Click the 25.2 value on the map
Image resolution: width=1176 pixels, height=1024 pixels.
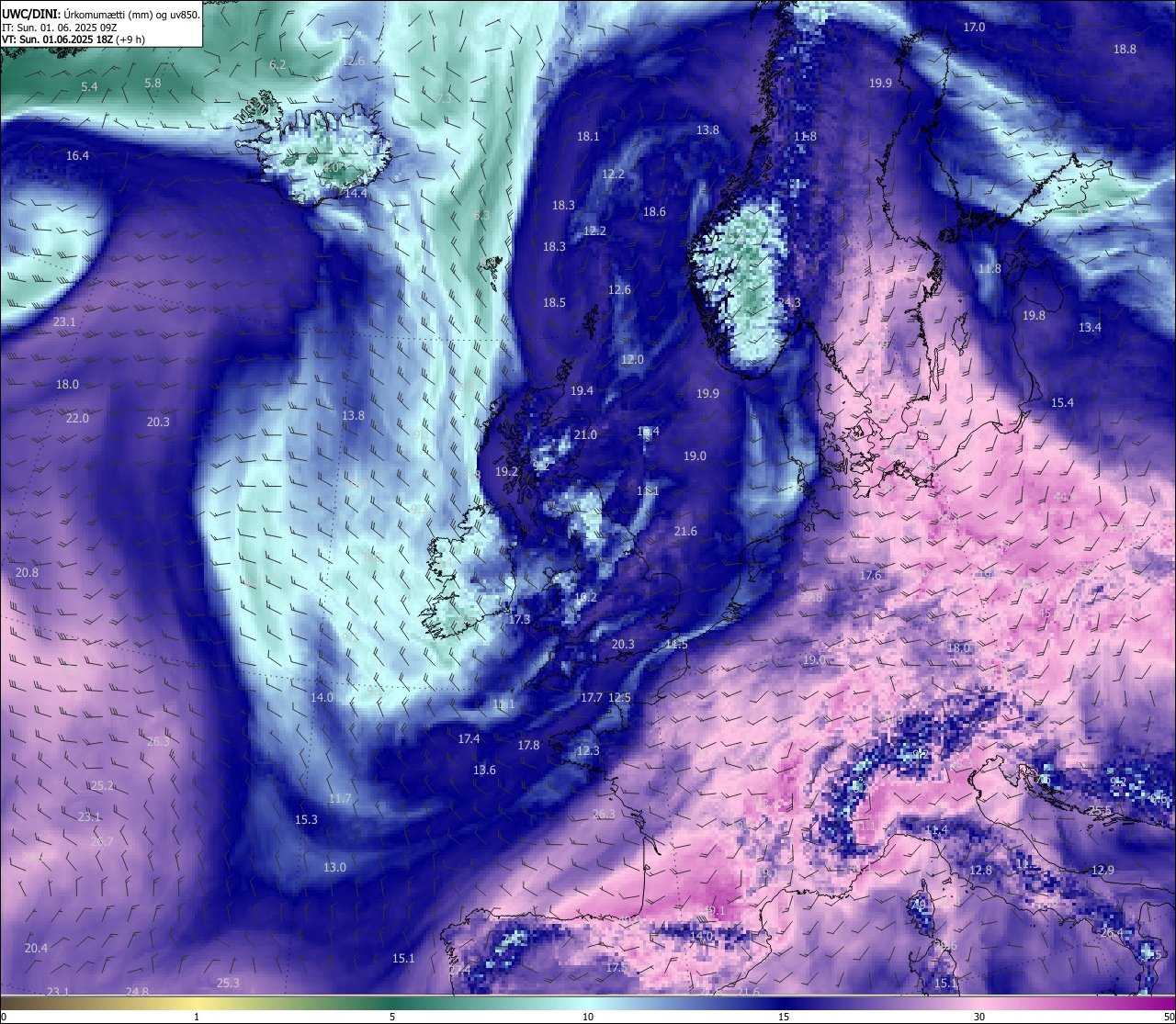tap(102, 786)
